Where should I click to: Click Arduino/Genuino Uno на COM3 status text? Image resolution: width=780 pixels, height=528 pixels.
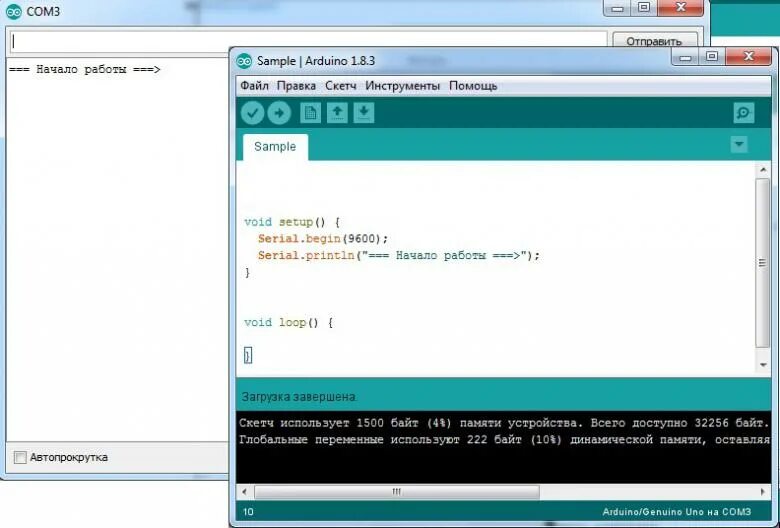[677, 512]
